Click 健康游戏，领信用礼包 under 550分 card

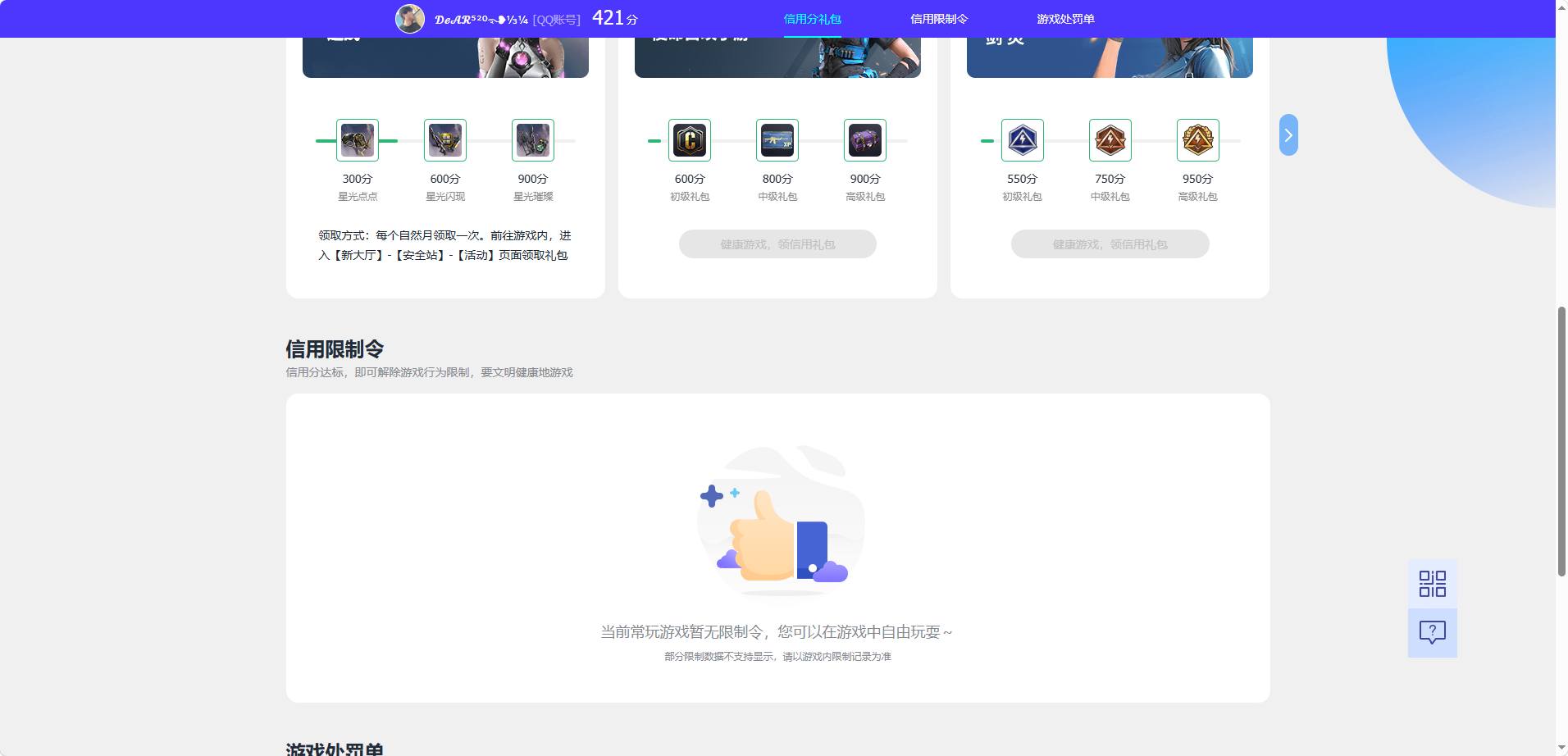pos(1110,244)
